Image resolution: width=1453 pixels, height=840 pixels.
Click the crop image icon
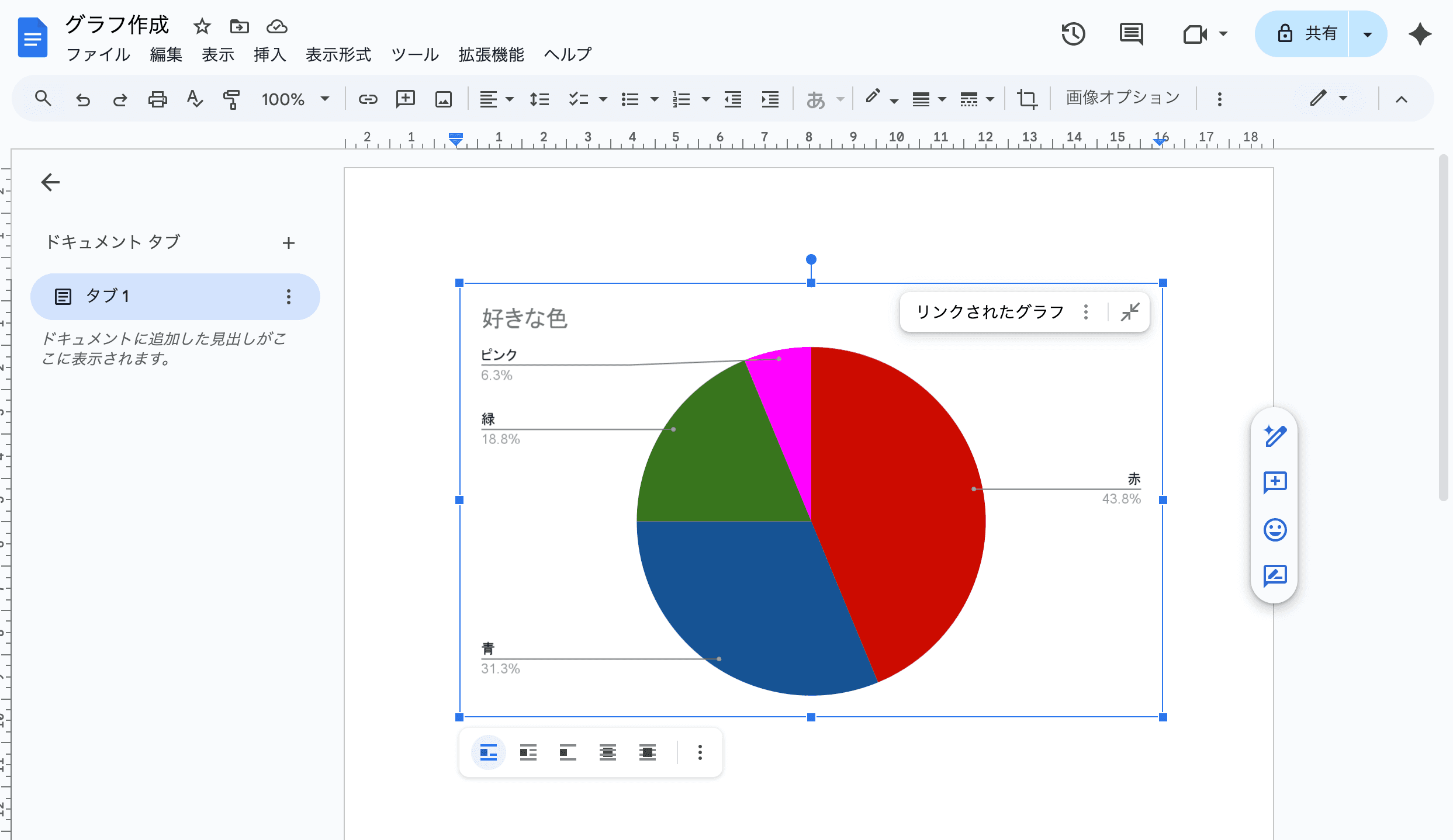click(x=1026, y=99)
